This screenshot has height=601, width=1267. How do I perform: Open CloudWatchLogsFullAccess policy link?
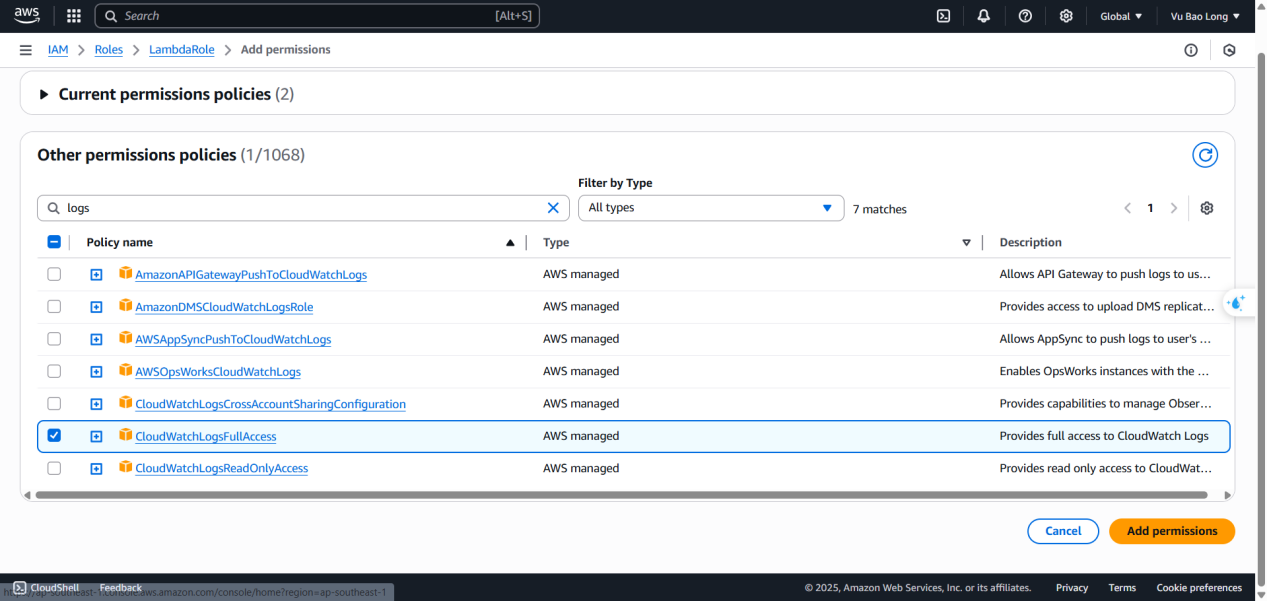[x=206, y=437]
